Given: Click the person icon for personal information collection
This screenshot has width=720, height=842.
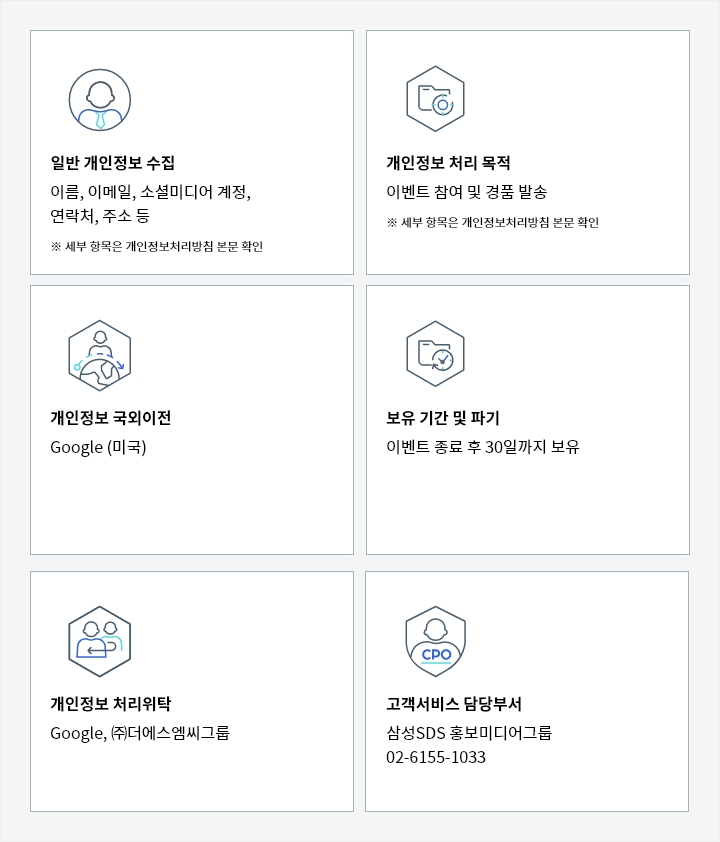Looking at the screenshot, I should coord(100,100).
